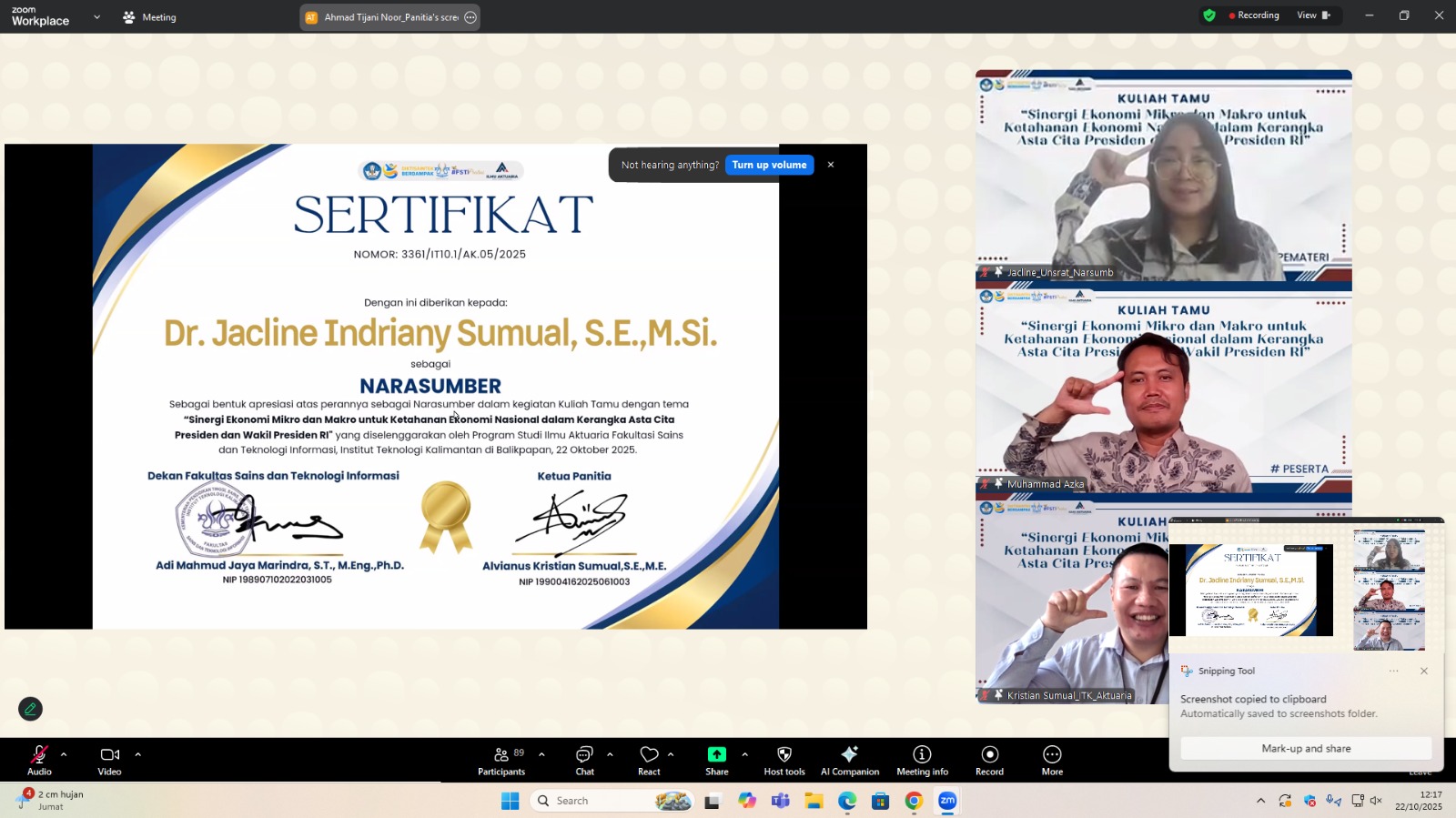1456x818 pixels.
Task: Dismiss the Not hearing anything prompt
Action: coord(830,165)
